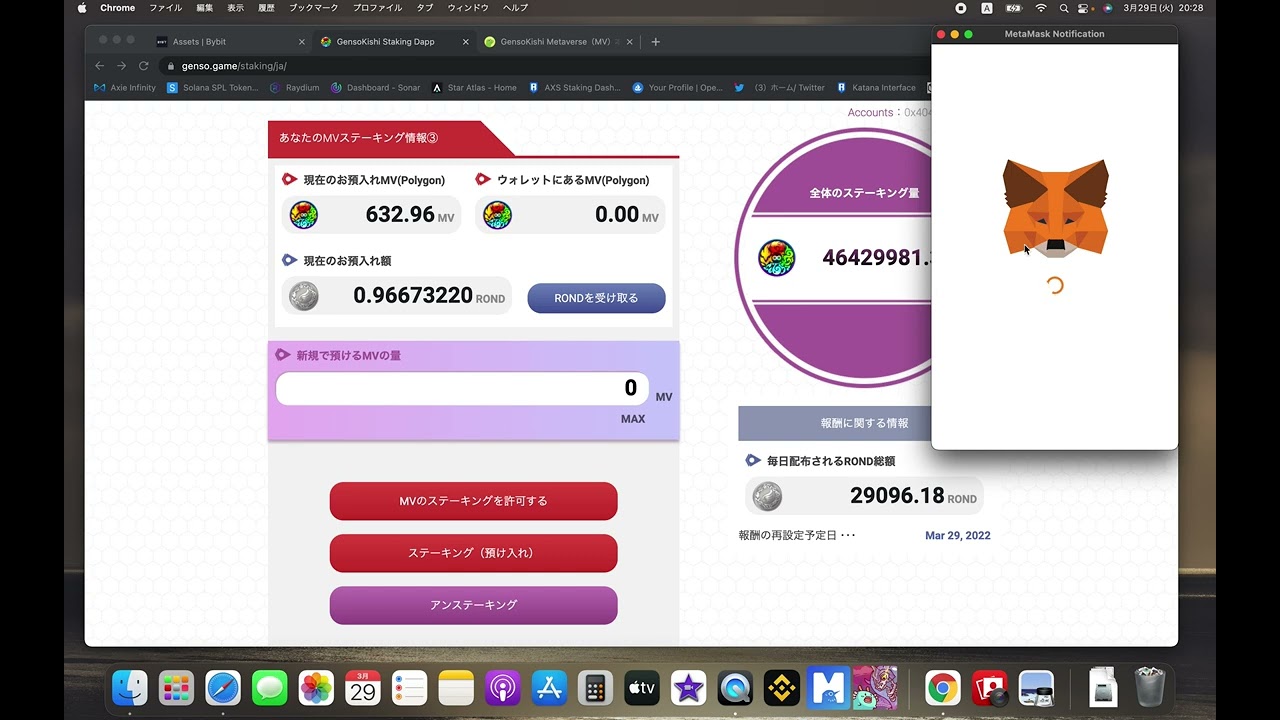Screen dimensions: 1280x720
Task: Click MAX under the MV amount field
Action: (x=633, y=419)
